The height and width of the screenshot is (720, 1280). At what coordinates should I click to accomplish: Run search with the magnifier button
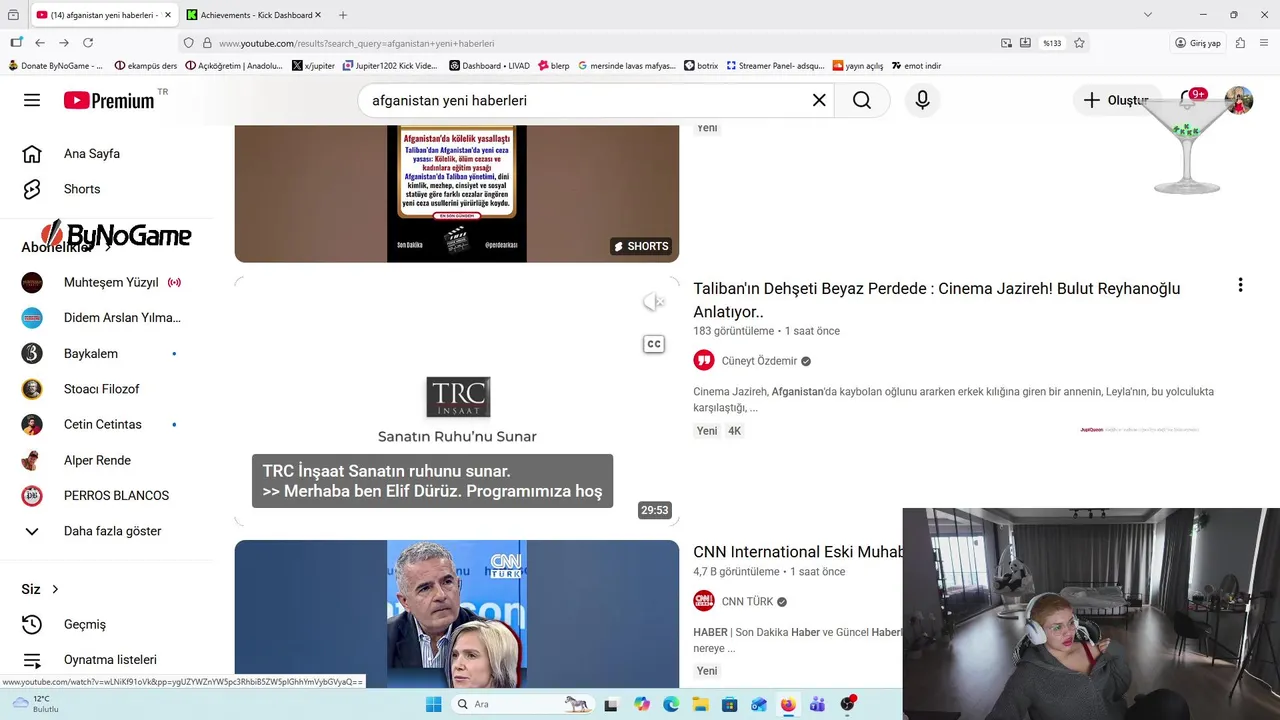pyautogui.click(x=862, y=100)
